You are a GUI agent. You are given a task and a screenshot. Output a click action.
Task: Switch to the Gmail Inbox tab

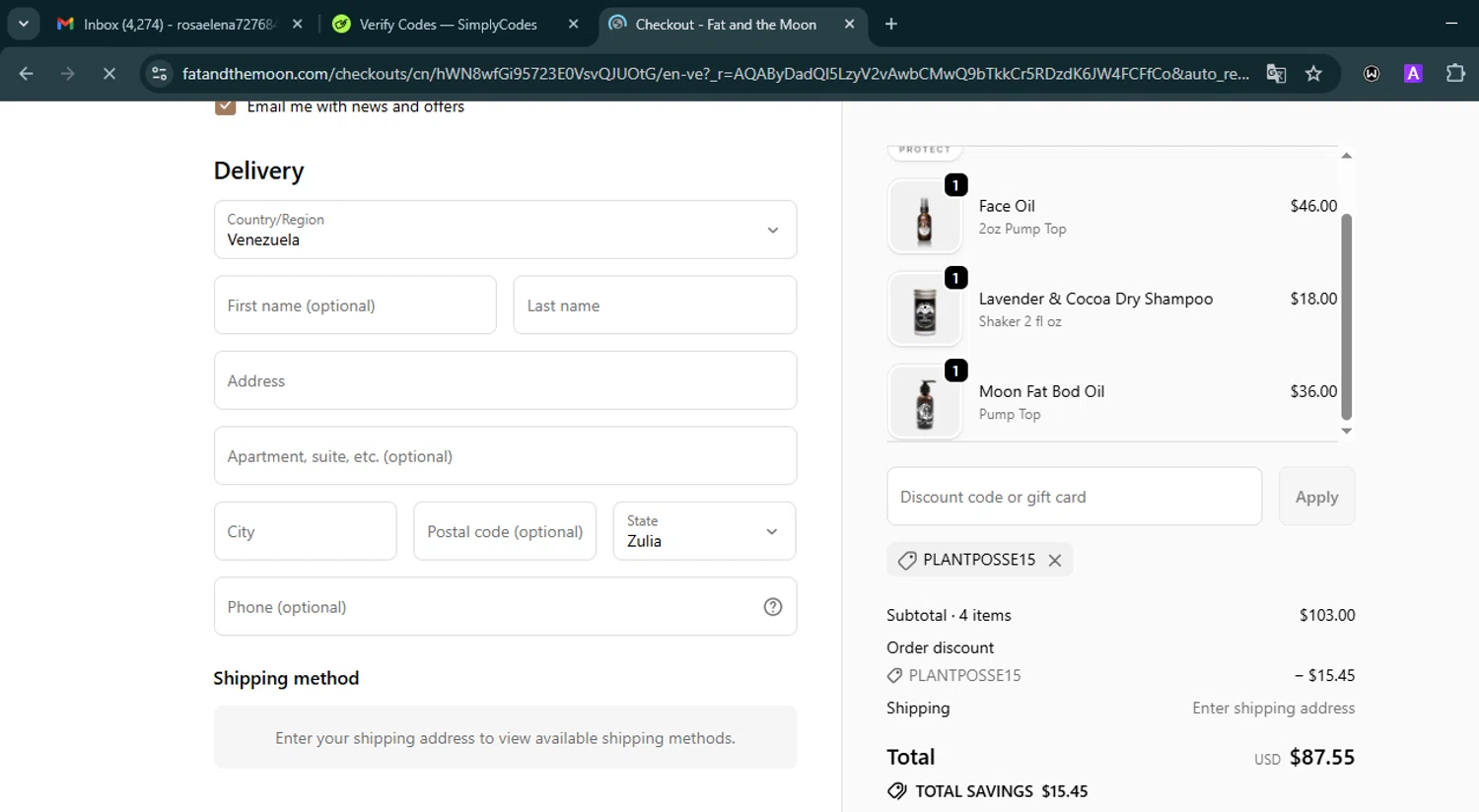pos(178,24)
